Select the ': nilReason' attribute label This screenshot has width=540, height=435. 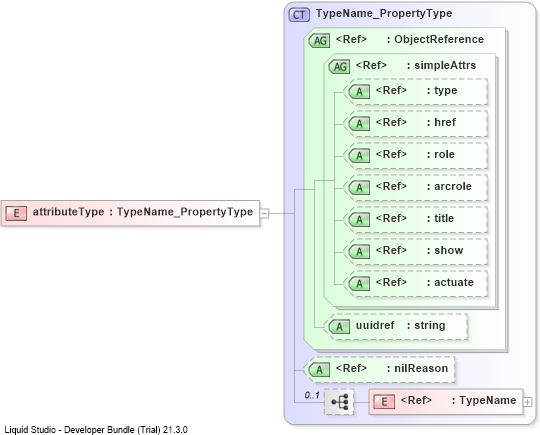pyautogui.click(x=417, y=369)
